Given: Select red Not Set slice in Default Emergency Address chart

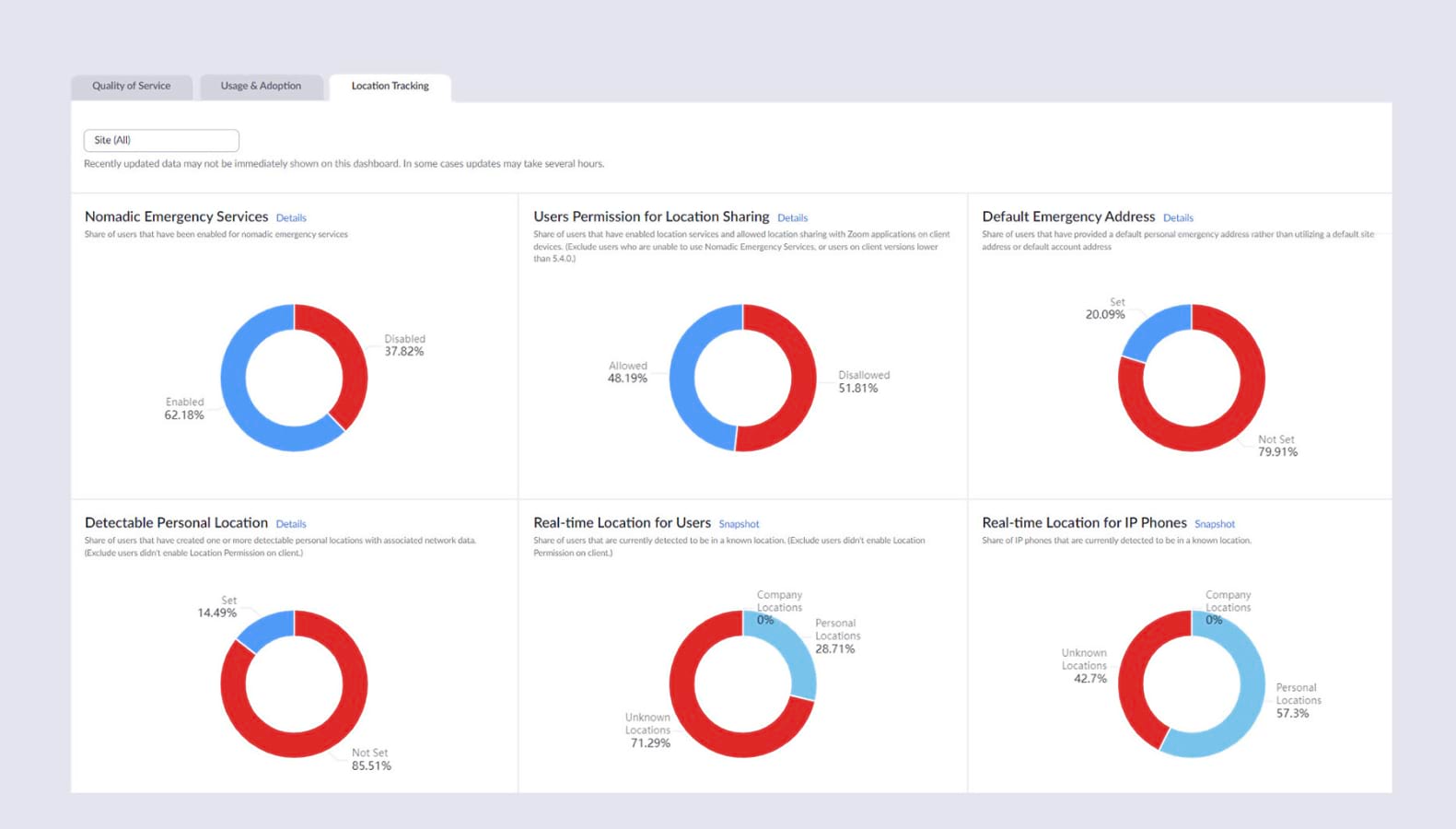Looking at the screenshot, I should [1234, 424].
